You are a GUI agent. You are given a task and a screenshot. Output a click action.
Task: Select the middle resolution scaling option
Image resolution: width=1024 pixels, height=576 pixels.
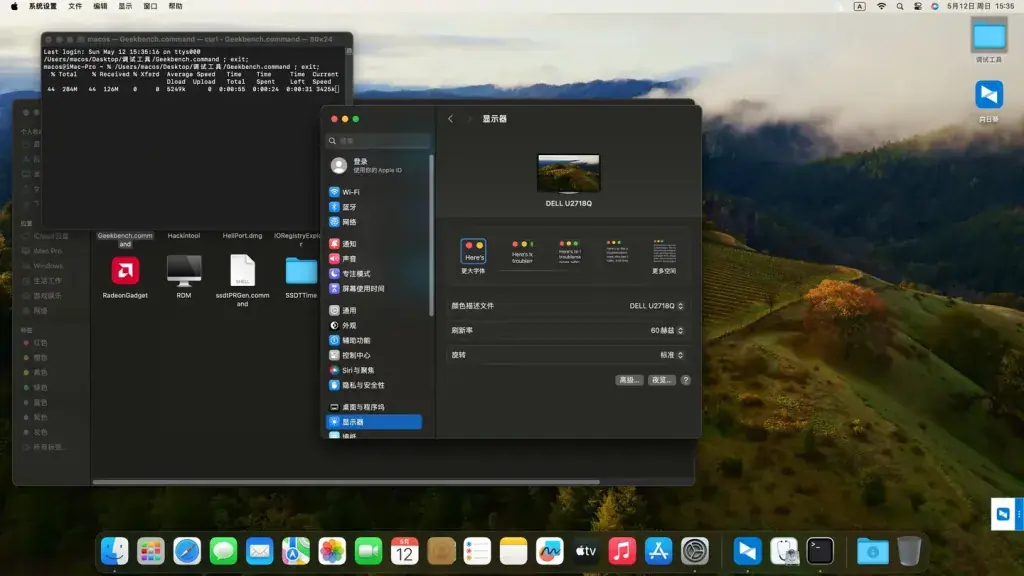569,251
